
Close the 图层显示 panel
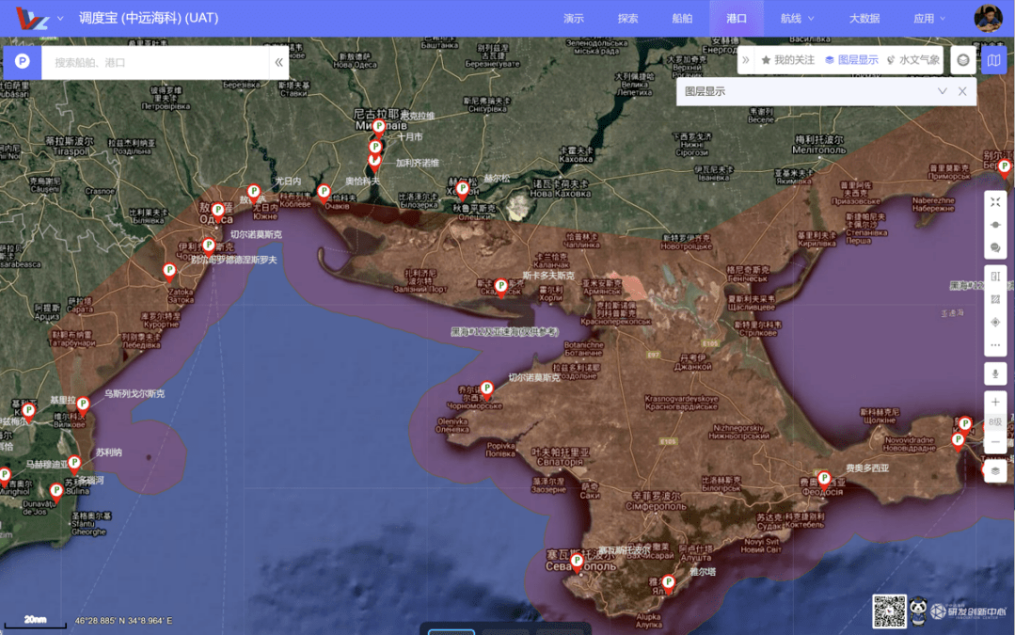(963, 91)
